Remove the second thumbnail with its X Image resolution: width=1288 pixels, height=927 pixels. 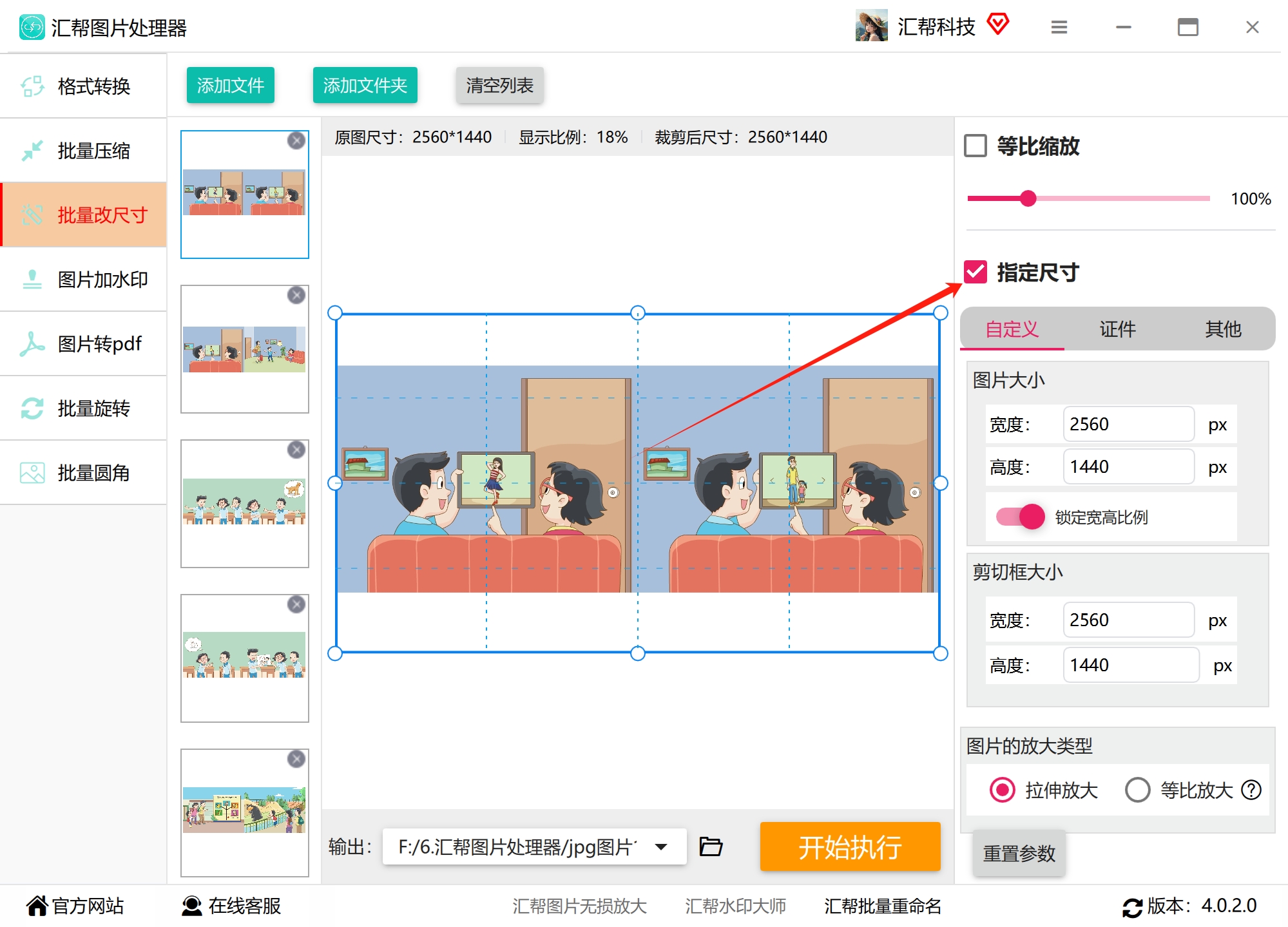pos(296,295)
